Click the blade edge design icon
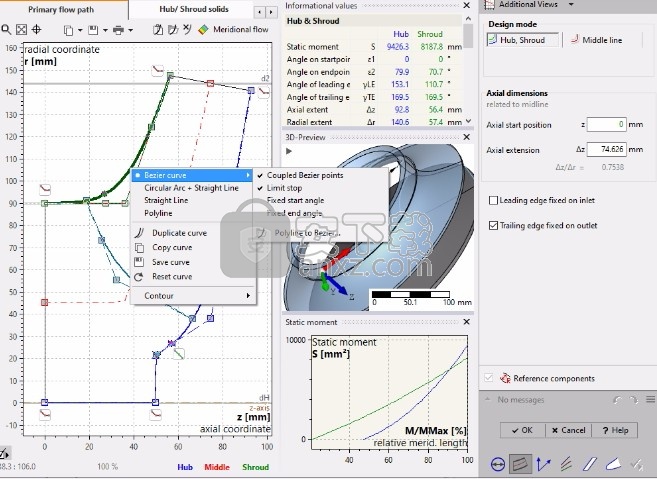The image size is (657, 479). 613,464
